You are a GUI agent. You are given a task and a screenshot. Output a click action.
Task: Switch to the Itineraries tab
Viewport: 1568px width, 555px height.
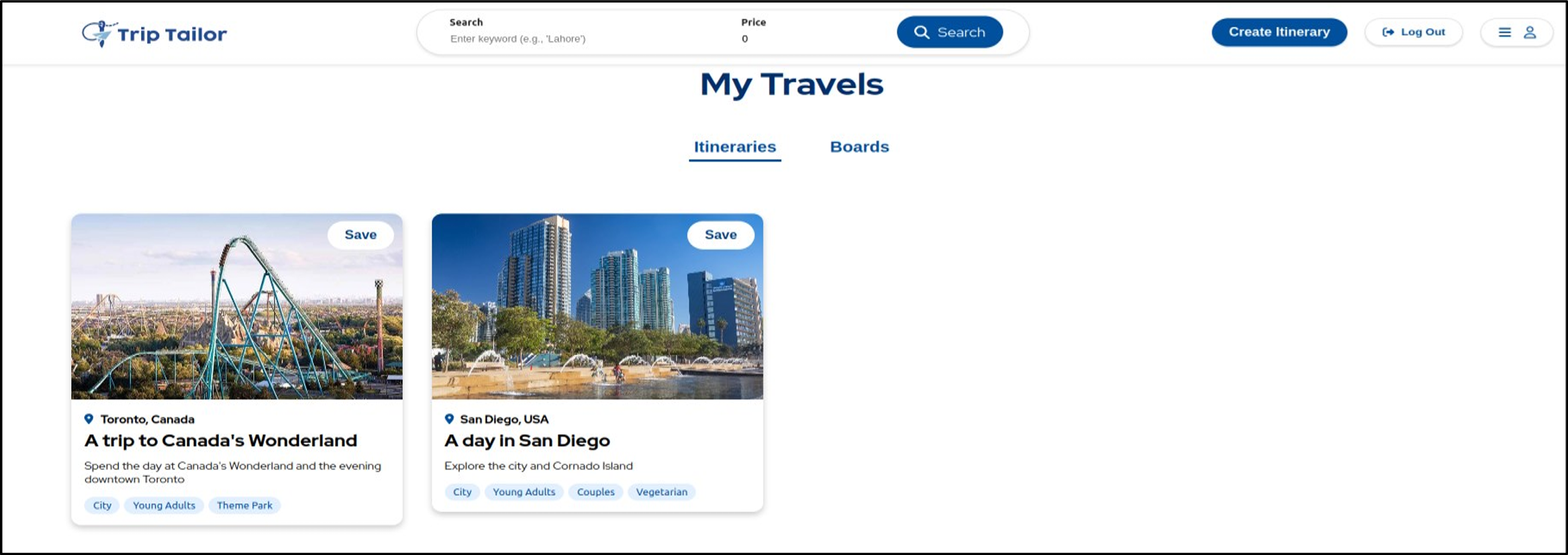(x=735, y=147)
